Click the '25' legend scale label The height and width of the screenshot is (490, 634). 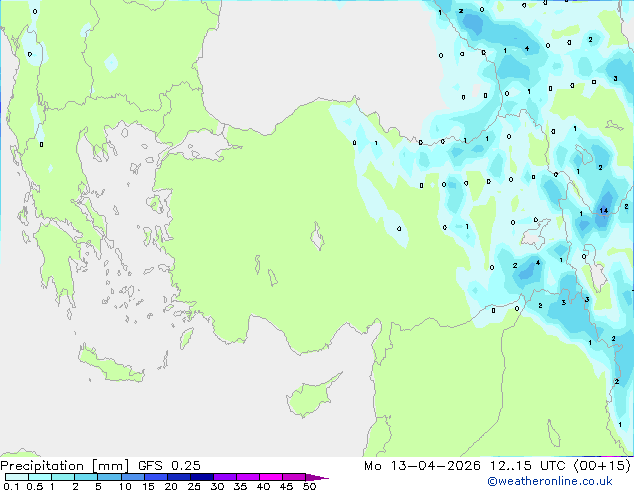click(x=194, y=486)
